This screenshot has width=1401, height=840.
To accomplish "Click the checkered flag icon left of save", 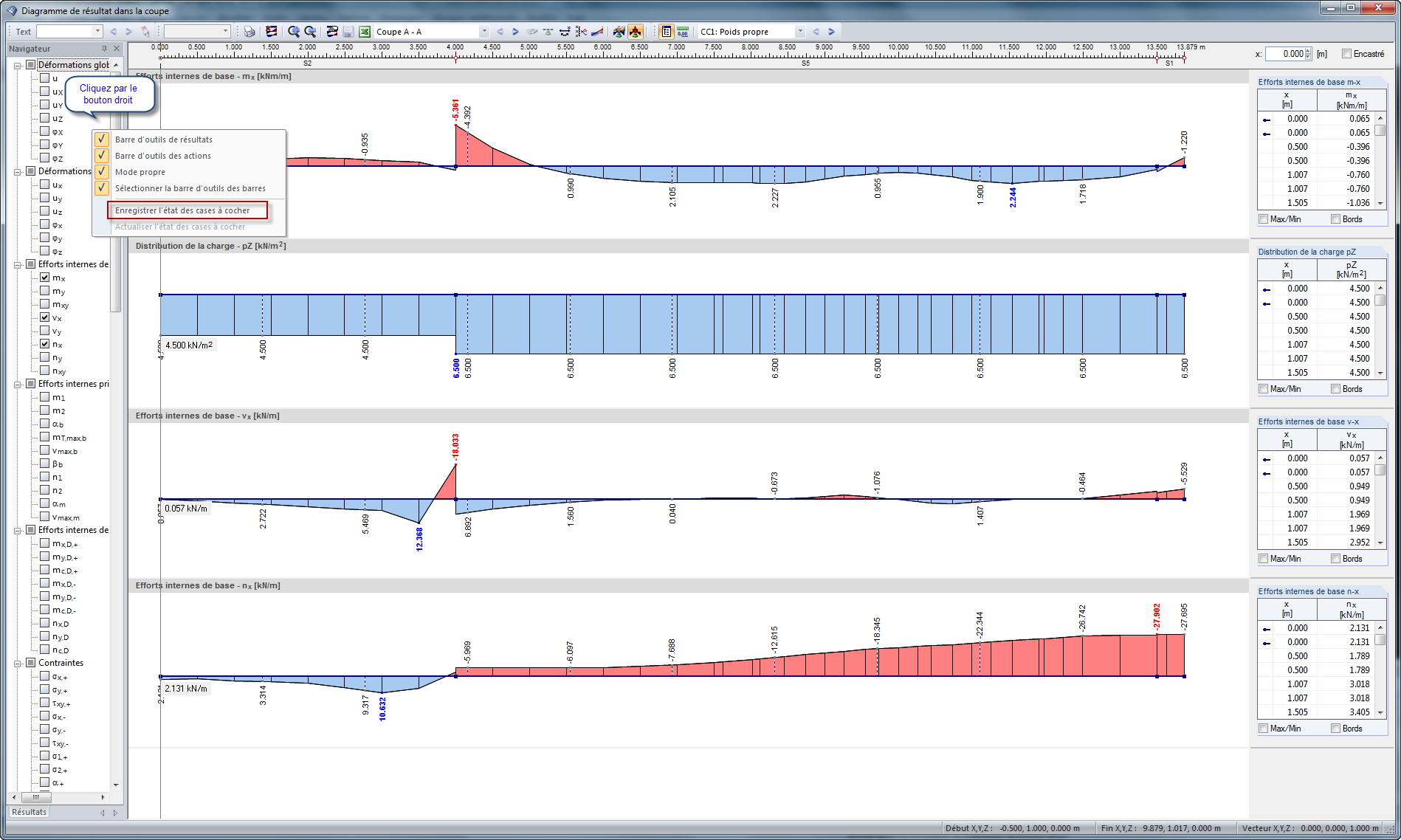I will point(332,32).
